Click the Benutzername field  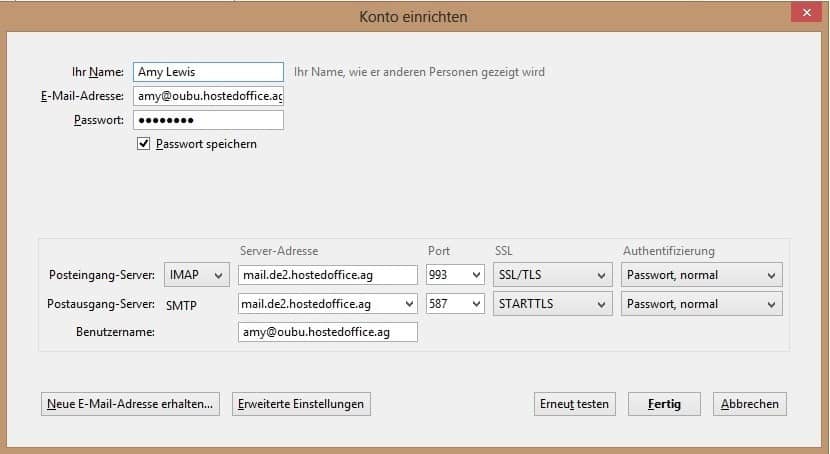coord(328,332)
